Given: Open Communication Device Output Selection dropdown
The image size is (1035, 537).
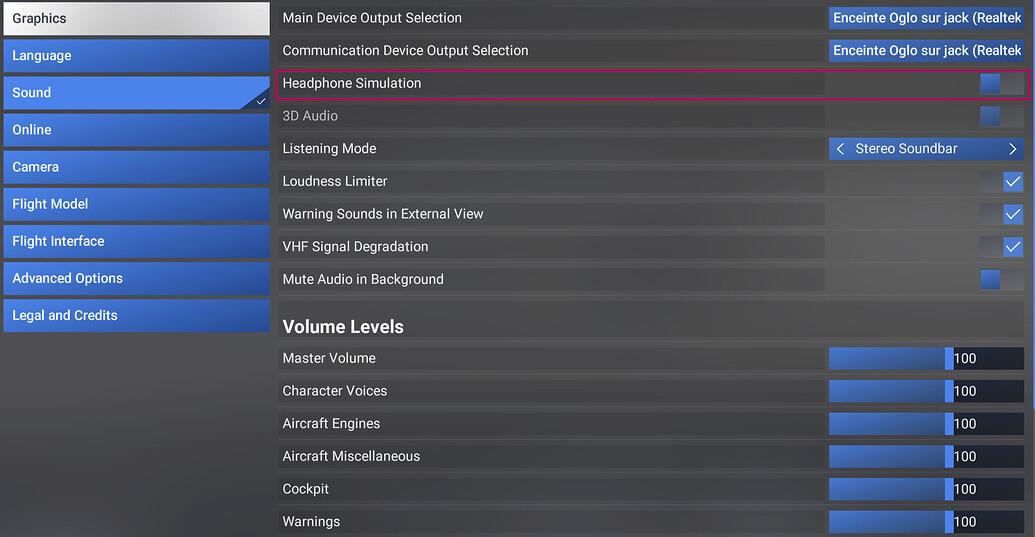Looking at the screenshot, I should [926, 51].
